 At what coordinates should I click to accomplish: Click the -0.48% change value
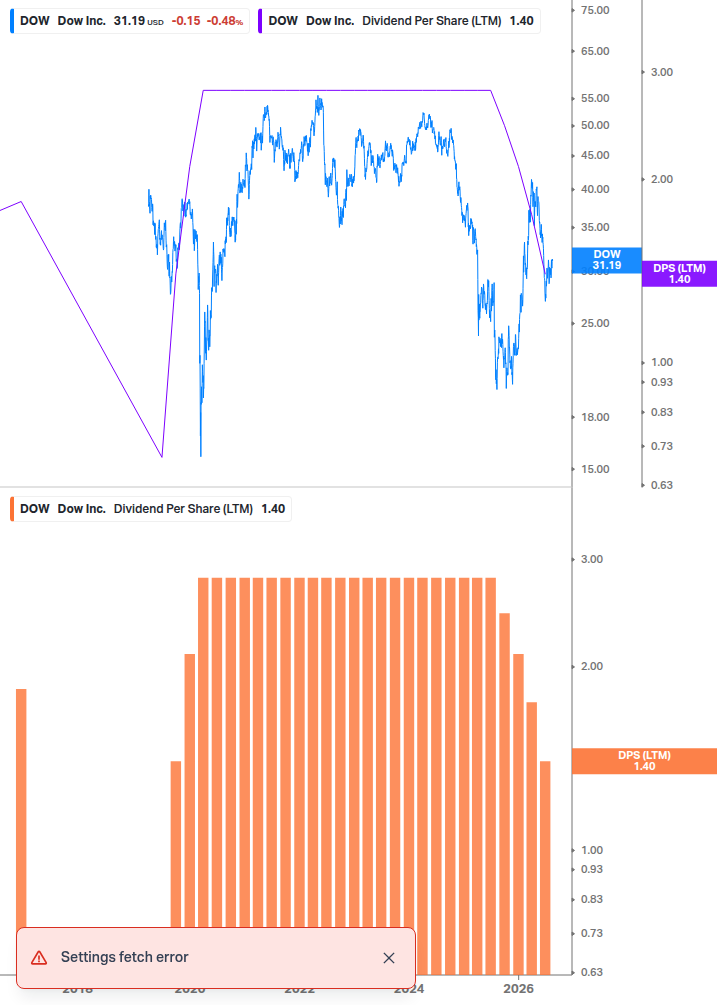pos(225,21)
